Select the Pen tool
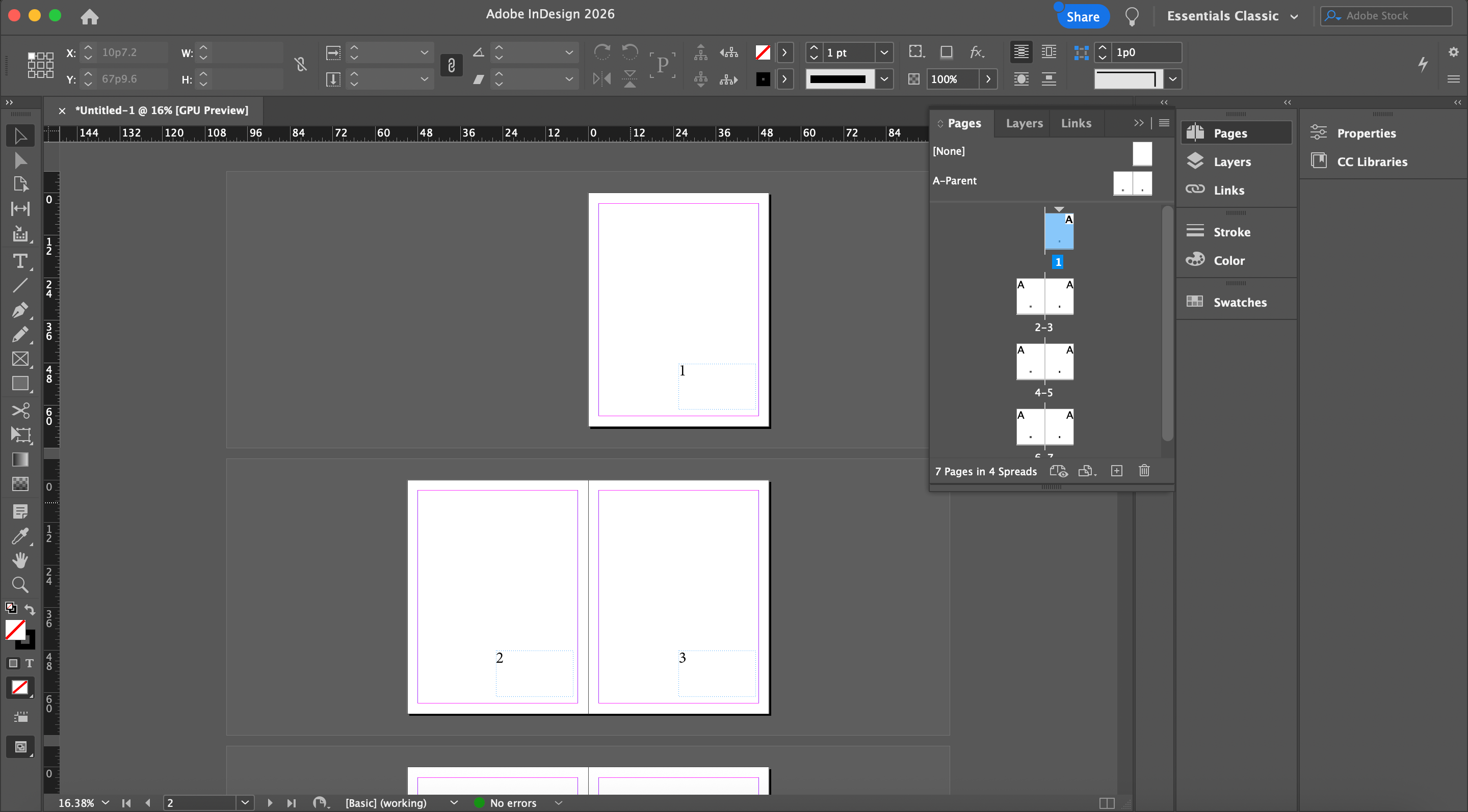This screenshot has width=1468, height=812. [x=20, y=310]
